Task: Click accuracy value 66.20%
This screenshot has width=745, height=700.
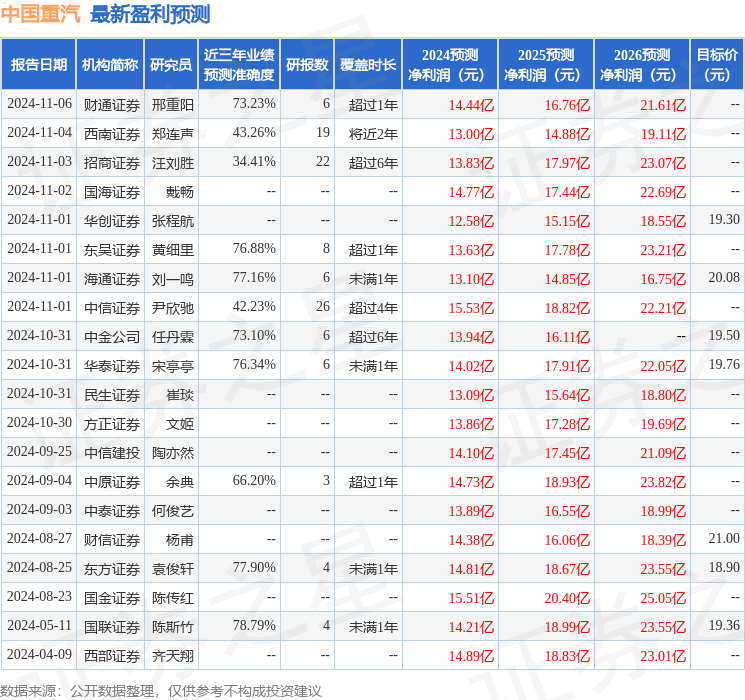Action: pyautogui.click(x=254, y=480)
